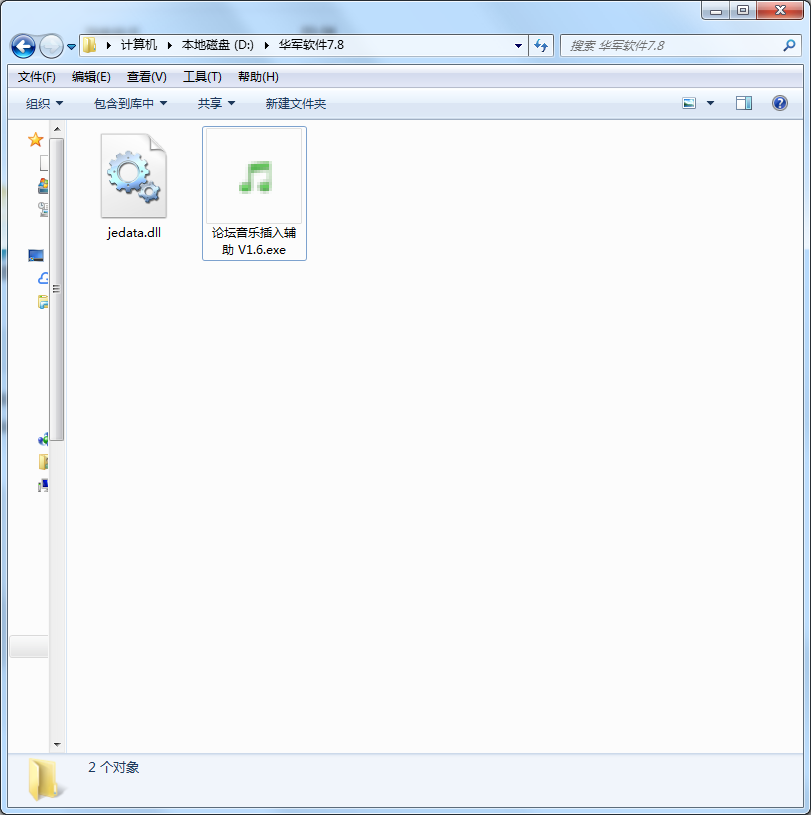Screen dimensions: 811x815
Task: Open the 工具(T) menu
Action: tap(202, 77)
